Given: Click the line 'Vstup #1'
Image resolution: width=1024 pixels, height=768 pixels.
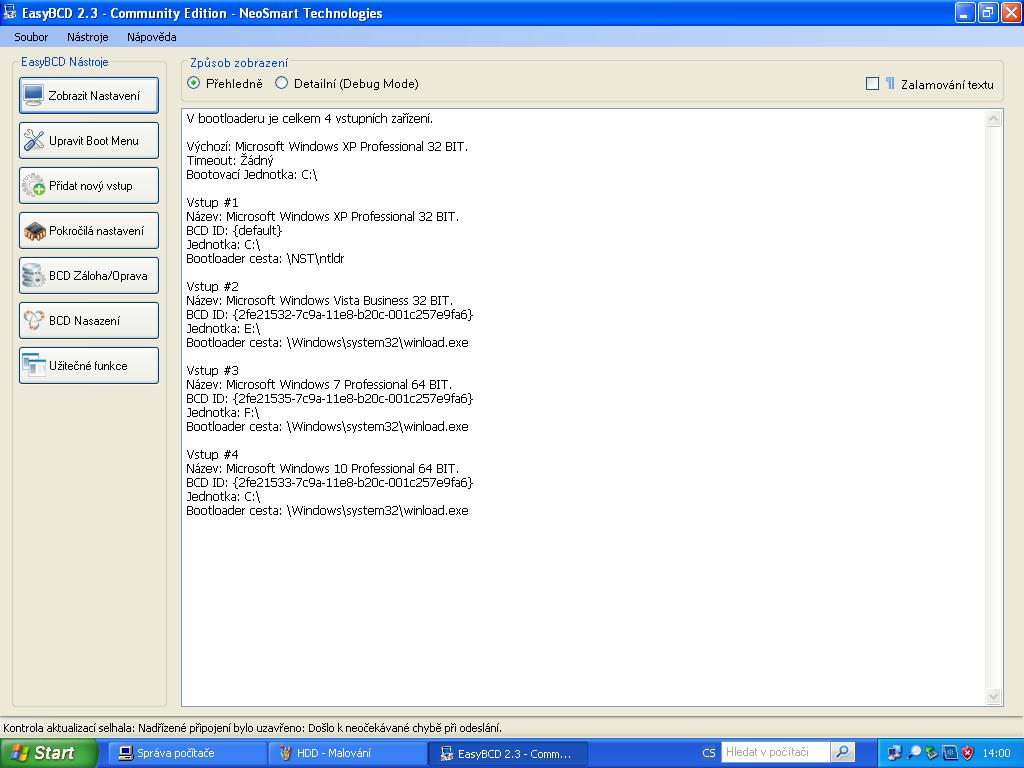Looking at the screenshot, I should 212,202.
